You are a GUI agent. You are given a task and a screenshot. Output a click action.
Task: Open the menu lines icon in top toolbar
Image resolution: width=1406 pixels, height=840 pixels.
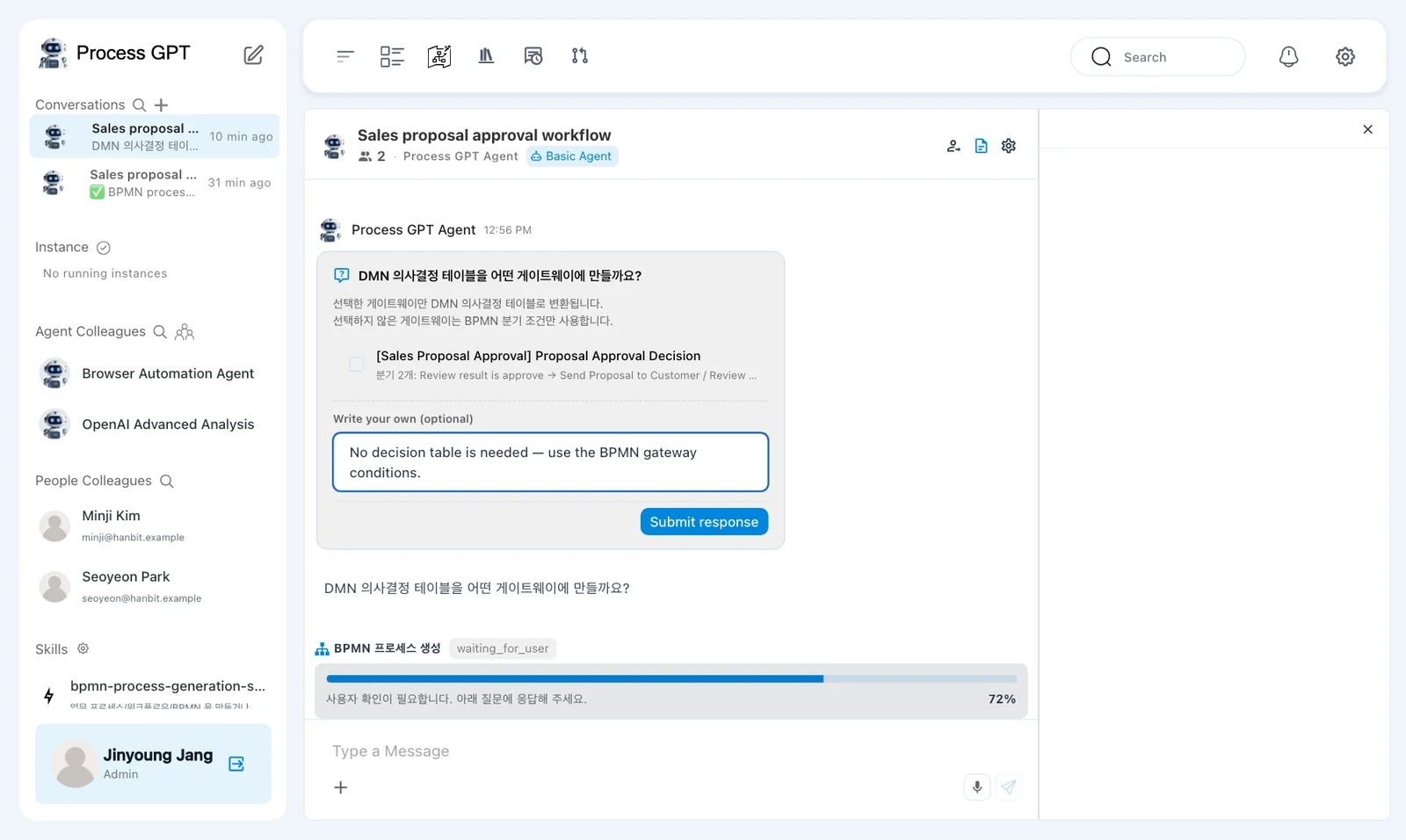[x=344, y=56]
